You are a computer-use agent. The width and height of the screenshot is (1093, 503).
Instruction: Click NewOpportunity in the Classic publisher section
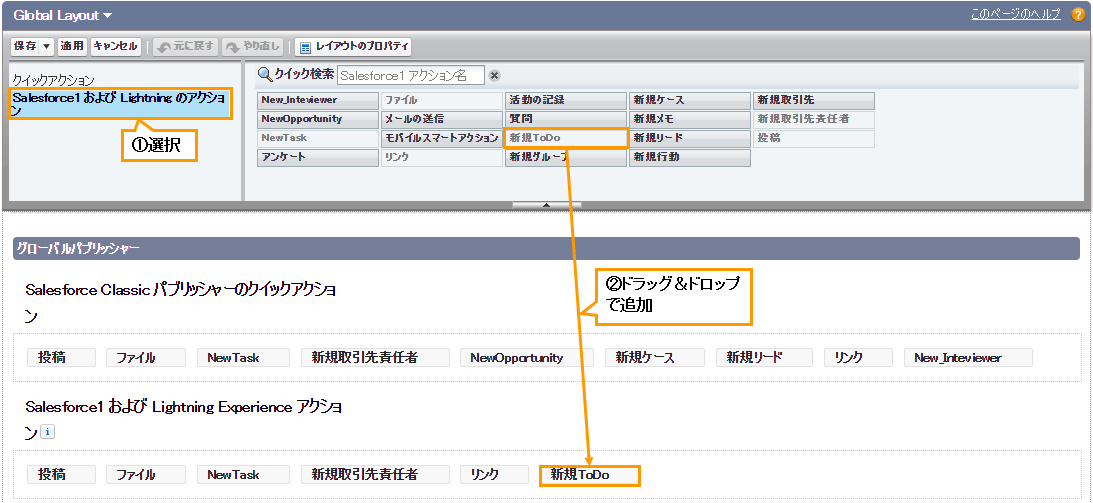[x=527, y=357]
